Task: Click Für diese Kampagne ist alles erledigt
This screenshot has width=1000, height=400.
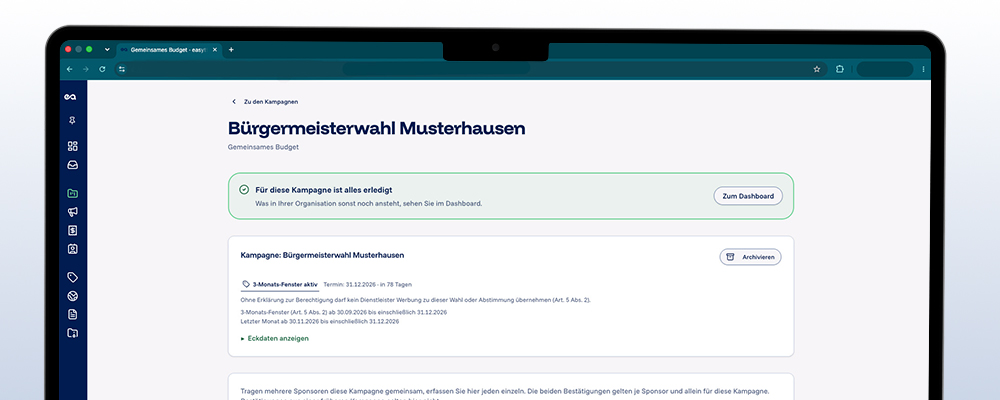Action: click(323, 190)
